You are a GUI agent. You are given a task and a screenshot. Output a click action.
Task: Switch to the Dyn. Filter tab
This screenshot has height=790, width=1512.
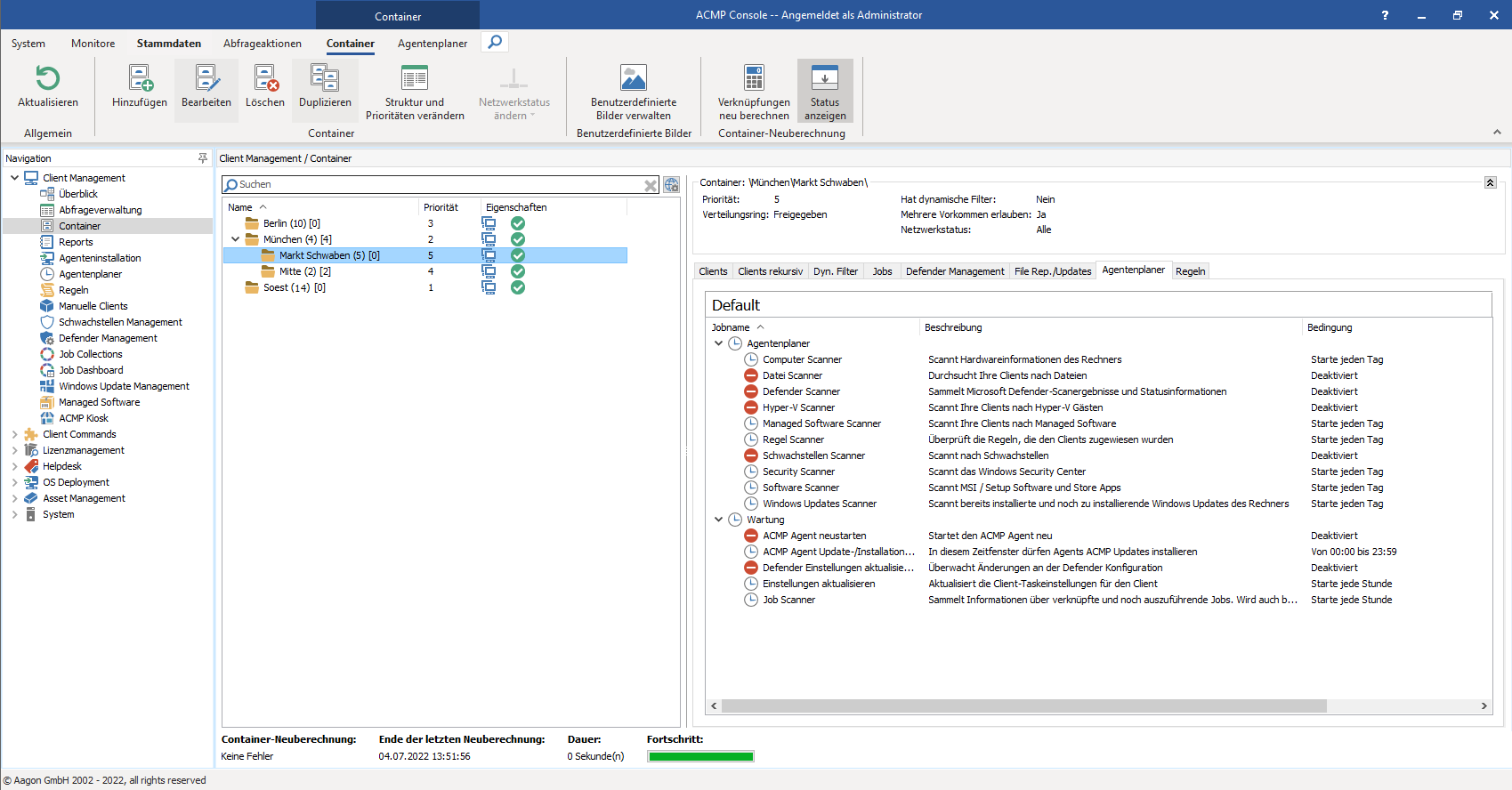click(836, 271)
